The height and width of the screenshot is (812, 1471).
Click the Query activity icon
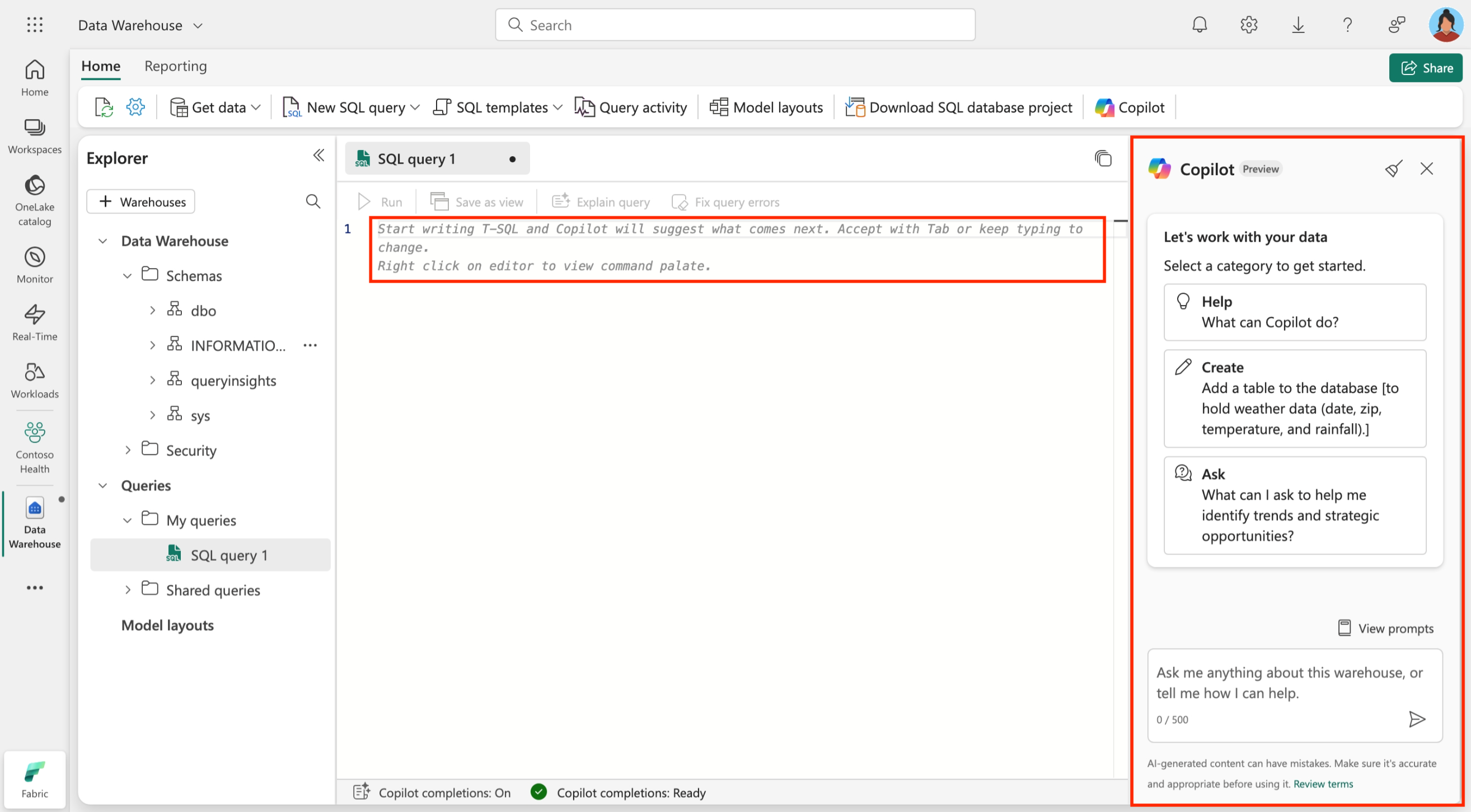(584, 107)
